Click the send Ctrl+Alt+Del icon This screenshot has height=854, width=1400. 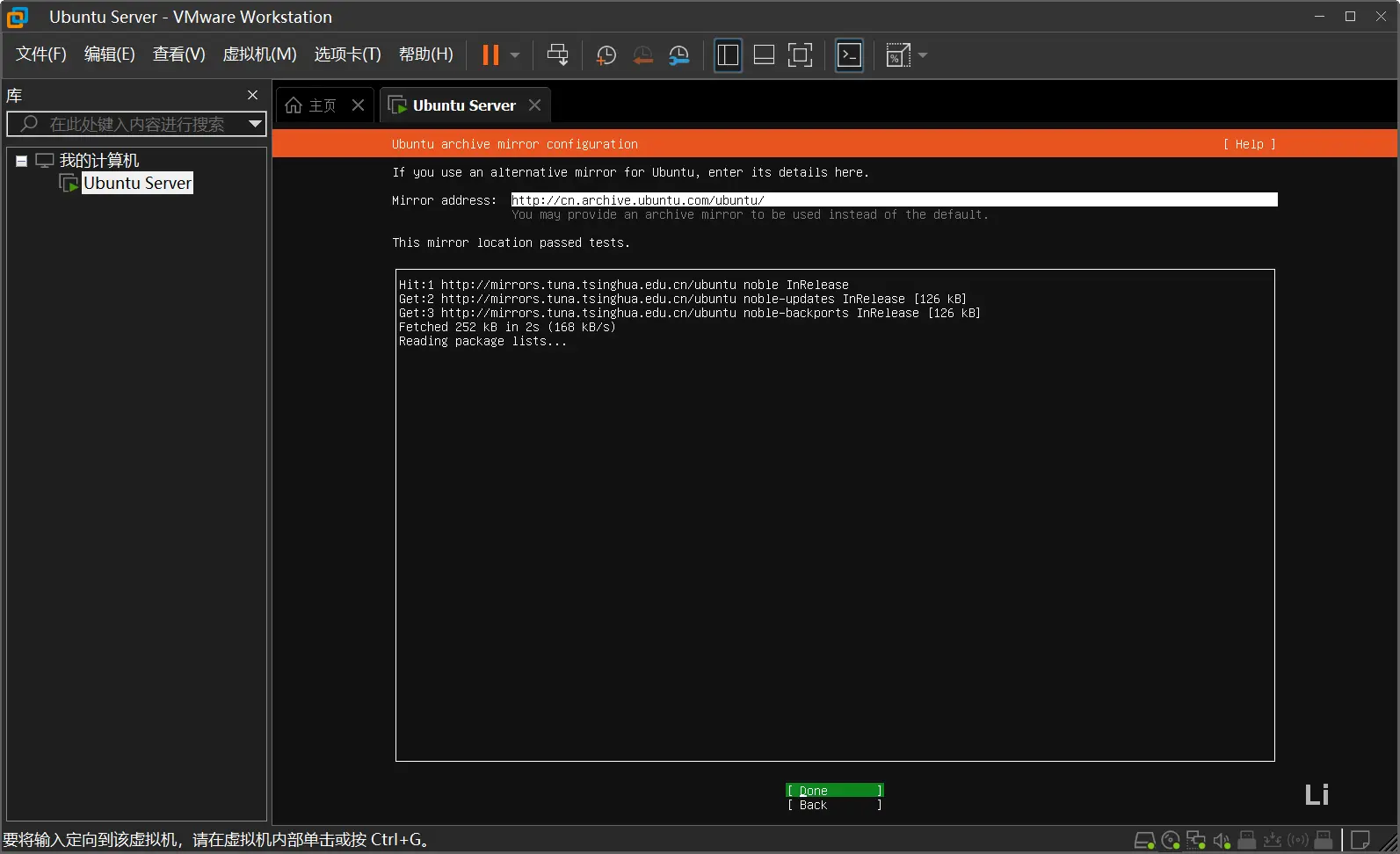(557, 55)
